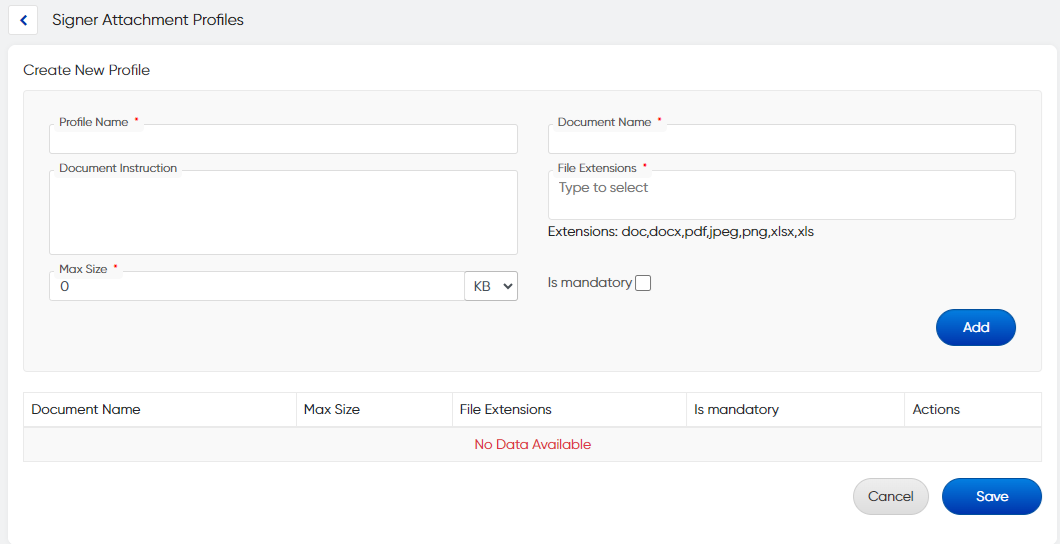Image resolution: width=1060 pixels, height=544 pixels.
Task: Open the KB size unit dropdown
Action: pyautogui.click(x=491, y=286)
